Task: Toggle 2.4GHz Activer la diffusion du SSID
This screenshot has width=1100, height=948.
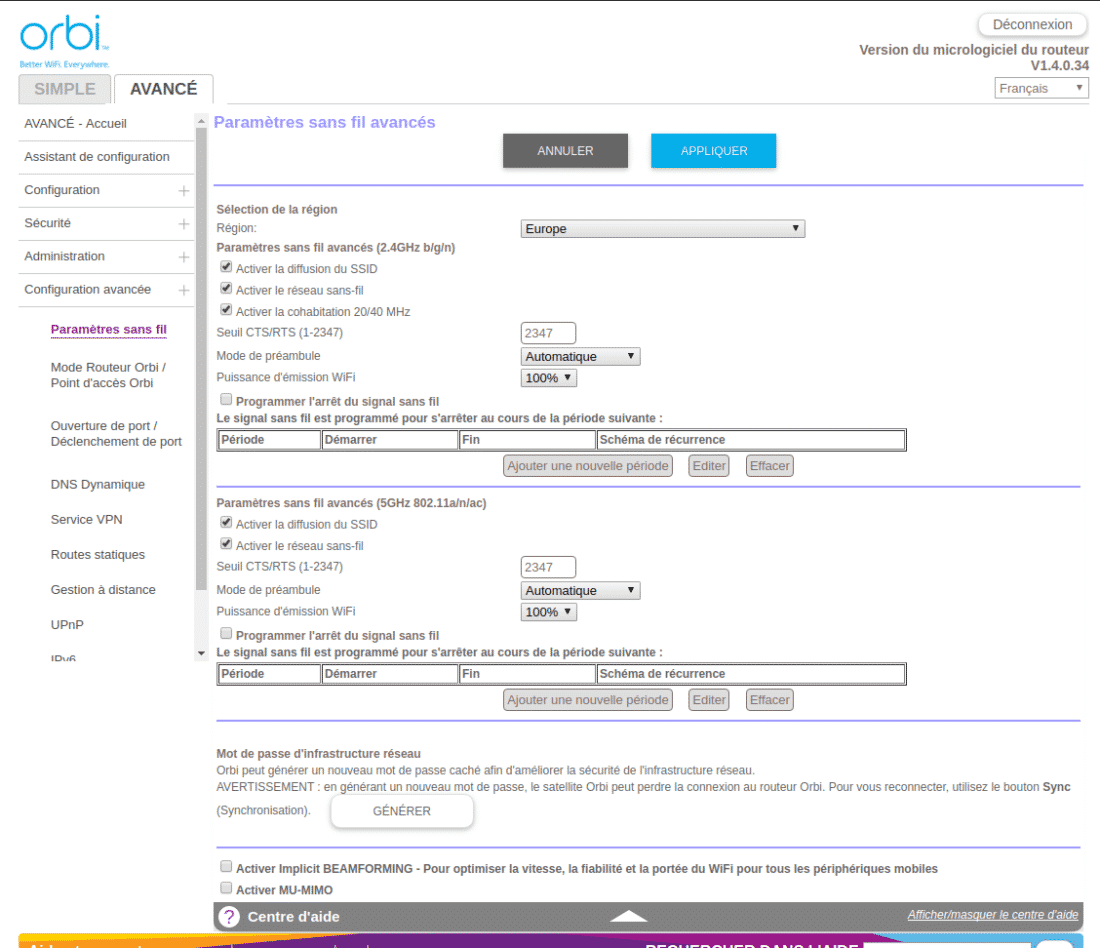Action: (226, 267)
